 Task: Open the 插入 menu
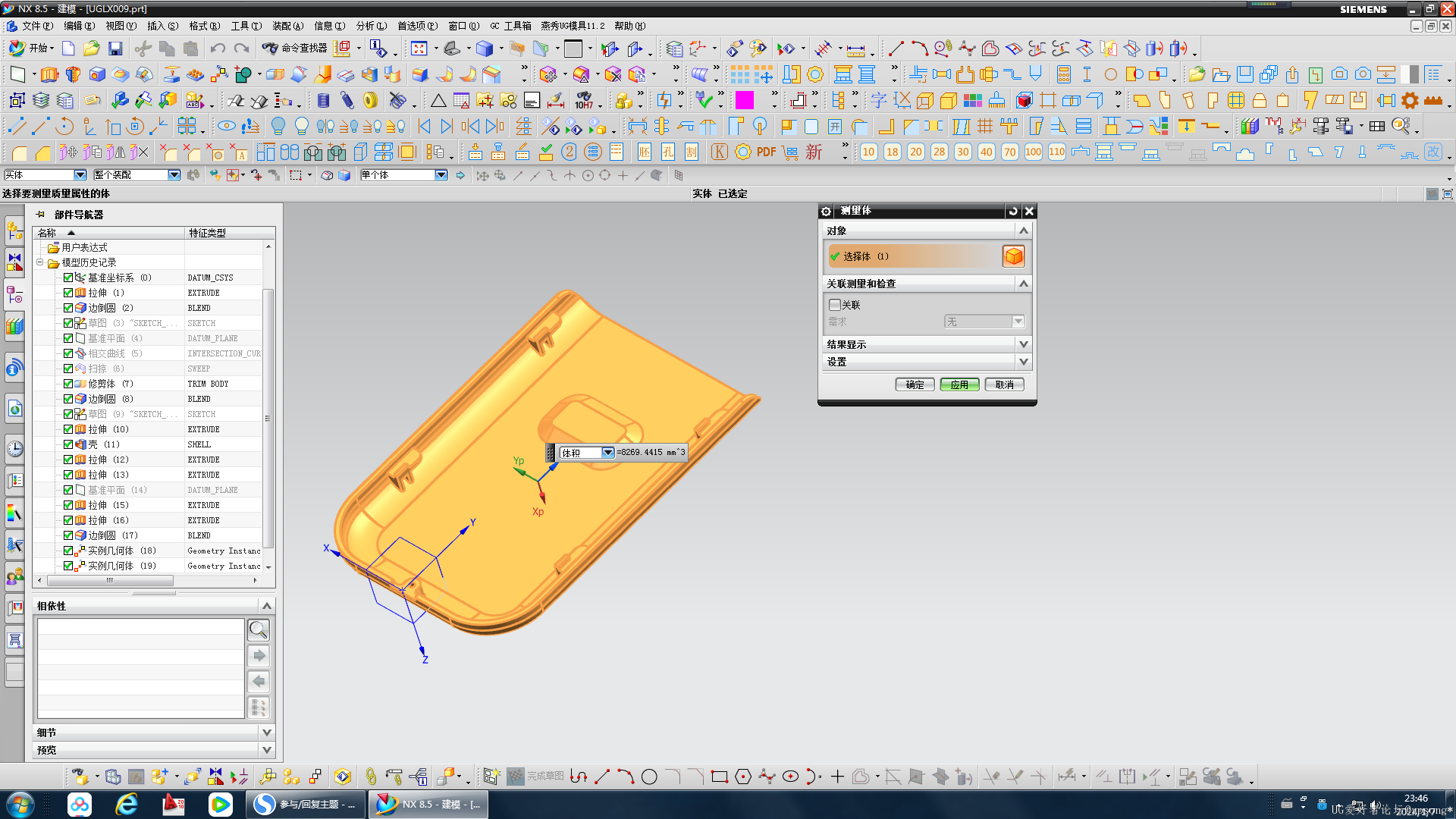pos(162,26)
